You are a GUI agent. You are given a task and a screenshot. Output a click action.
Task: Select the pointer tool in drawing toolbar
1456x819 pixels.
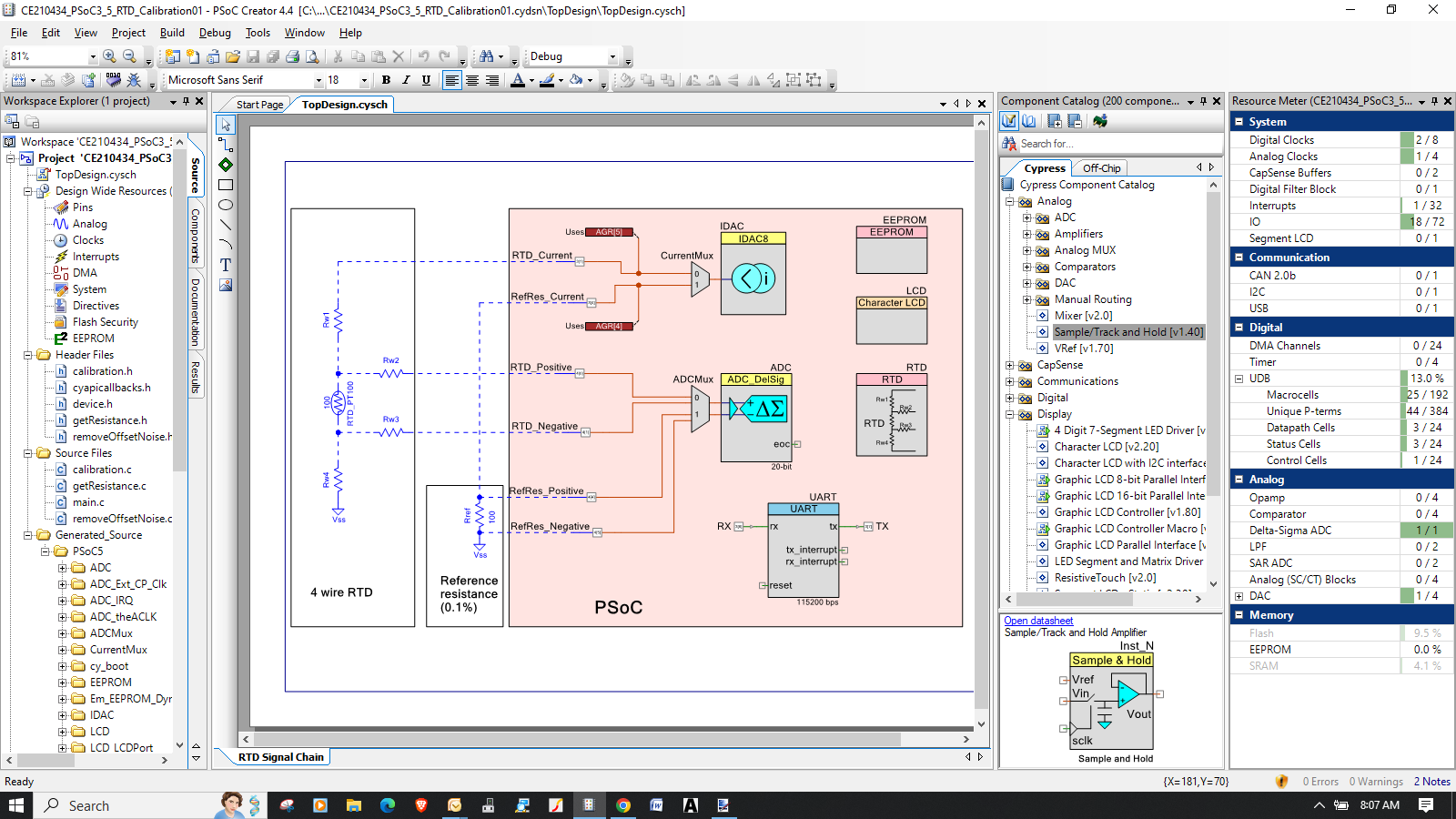click(x=226, y=125)
